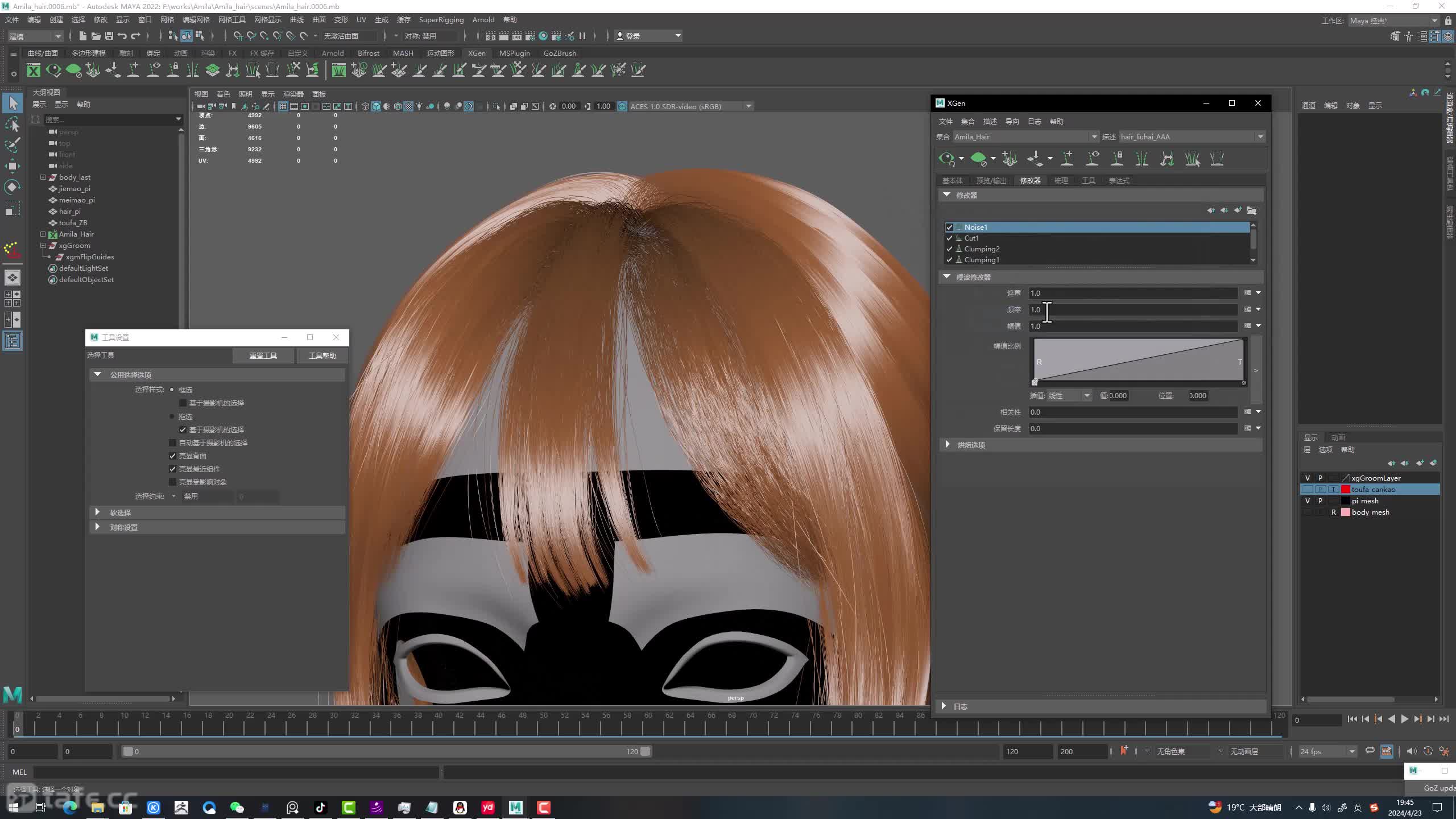Click the folder icon in modifiers section
Image resolution: width=1456 pixels, height=819 pixels.
point(1251,210)
